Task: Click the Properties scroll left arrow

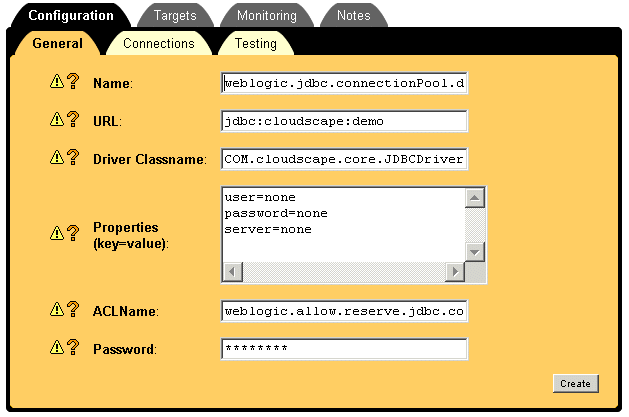Action: (x=233, y=272)
